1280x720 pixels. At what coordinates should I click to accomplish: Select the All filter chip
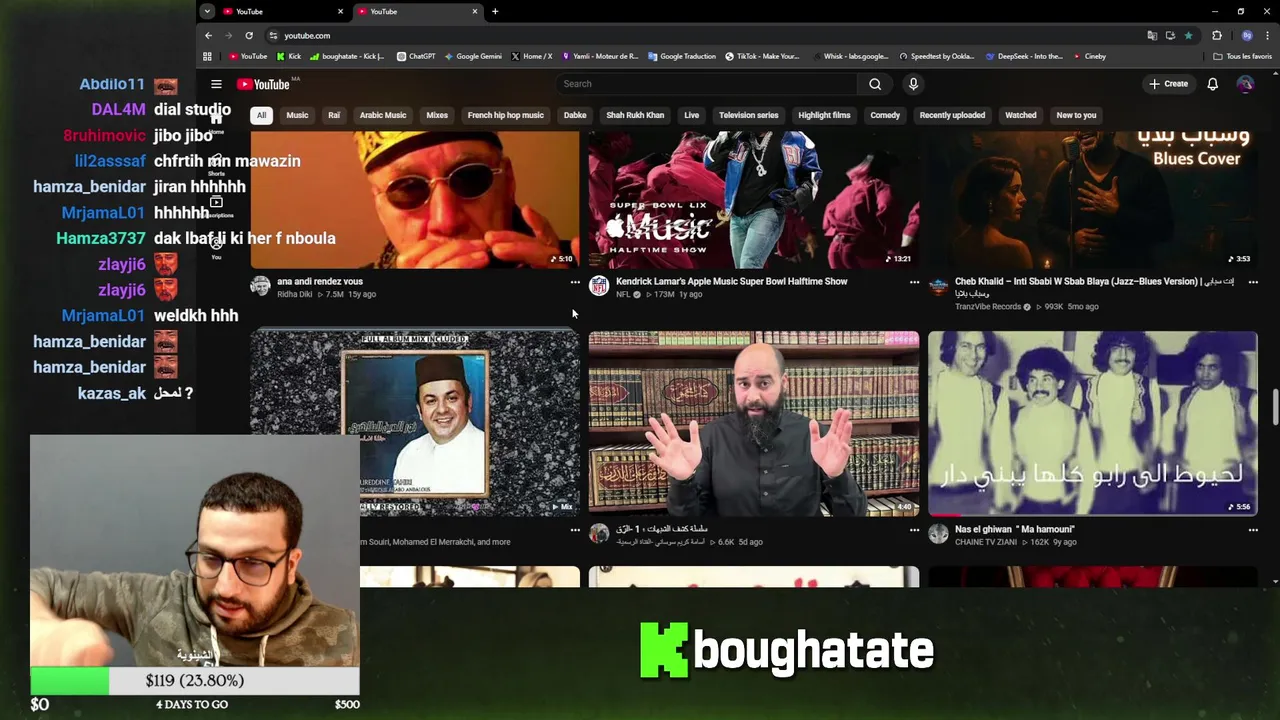[261, 115]
